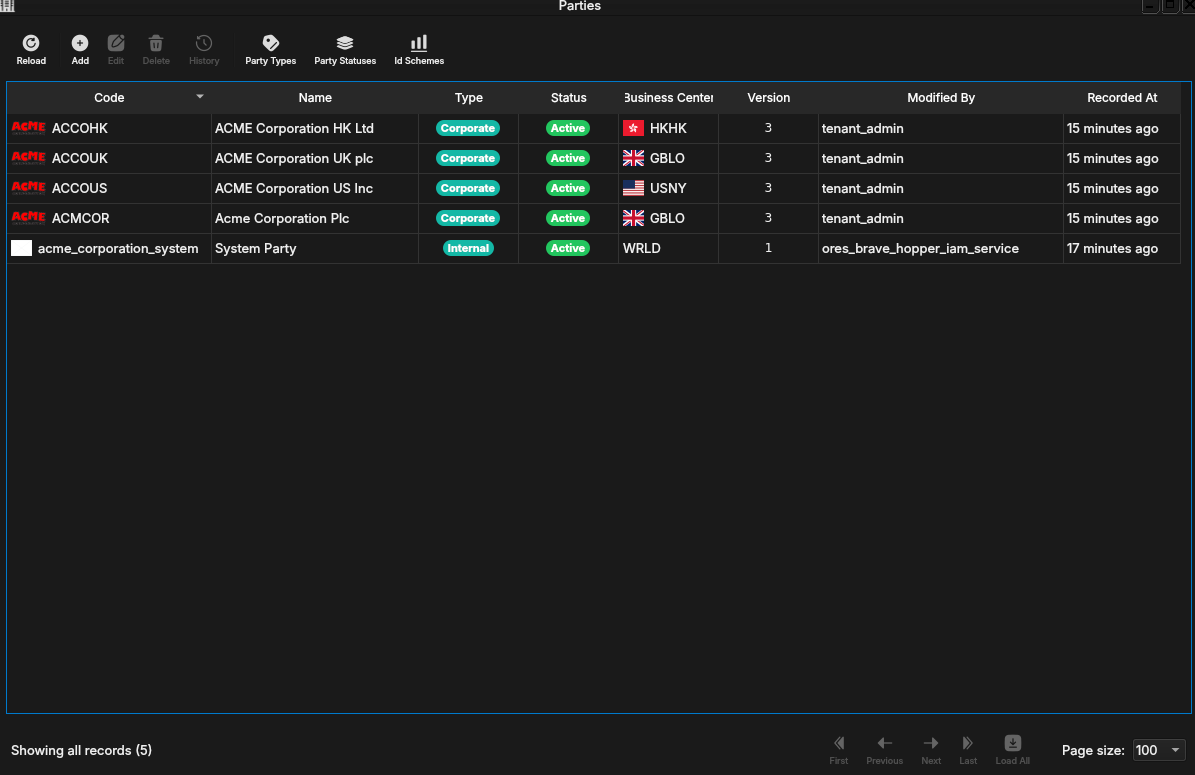This screenshot has height=775, width=1195.
Task: Click Corporate badge in ACCOUS row
Action: coord(468,187)
